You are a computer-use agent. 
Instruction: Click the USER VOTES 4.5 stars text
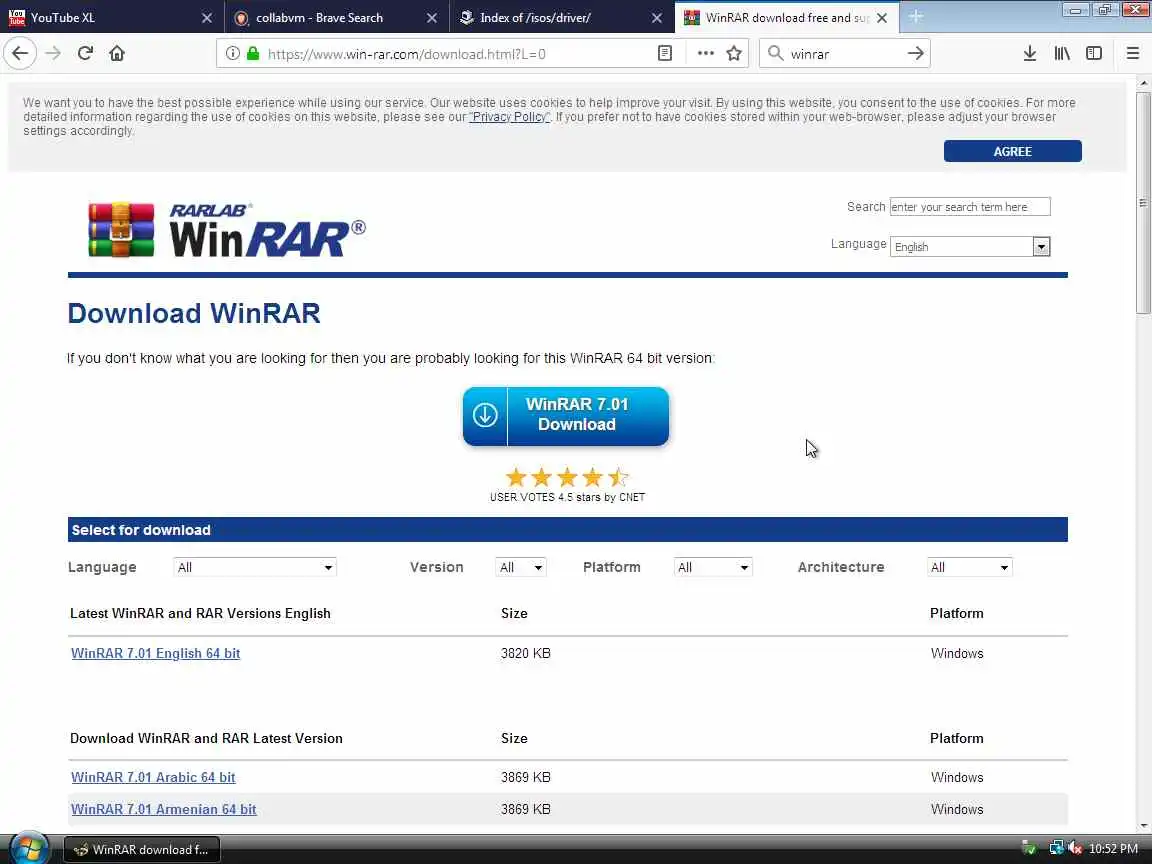(x=567, y=497)
